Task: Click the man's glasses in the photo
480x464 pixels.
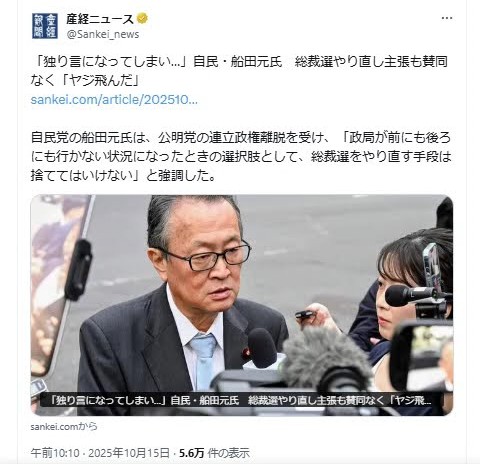Action: (206, 257)
